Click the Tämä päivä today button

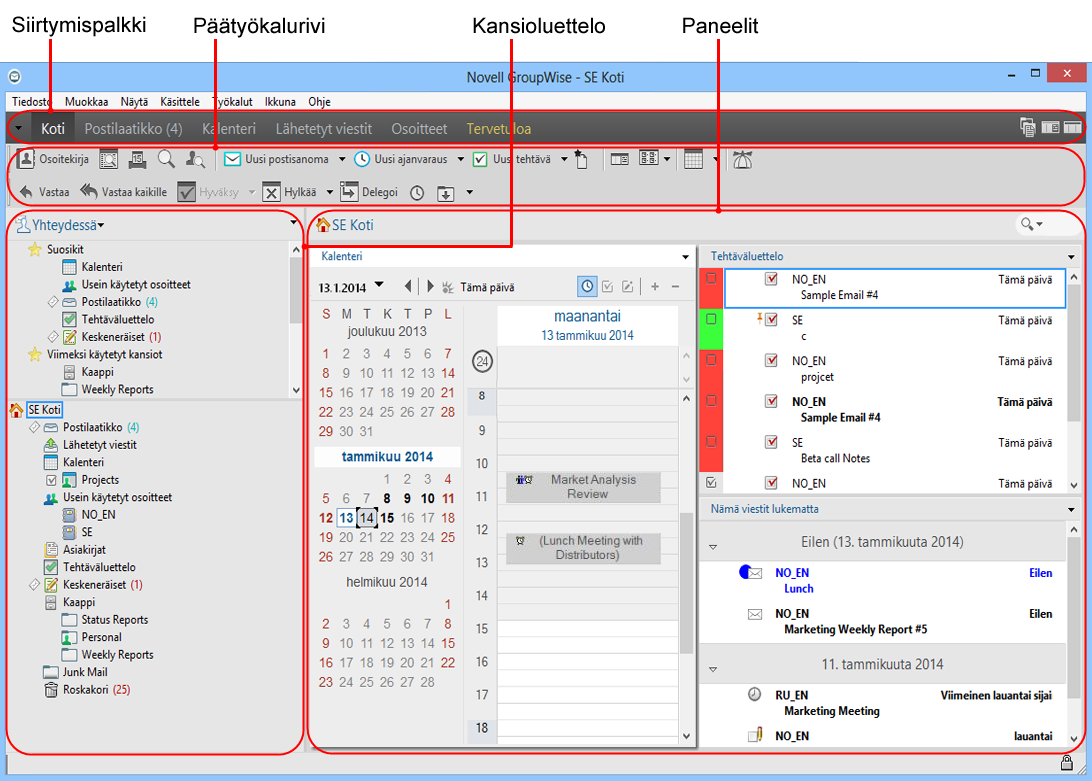pos(487,287)
